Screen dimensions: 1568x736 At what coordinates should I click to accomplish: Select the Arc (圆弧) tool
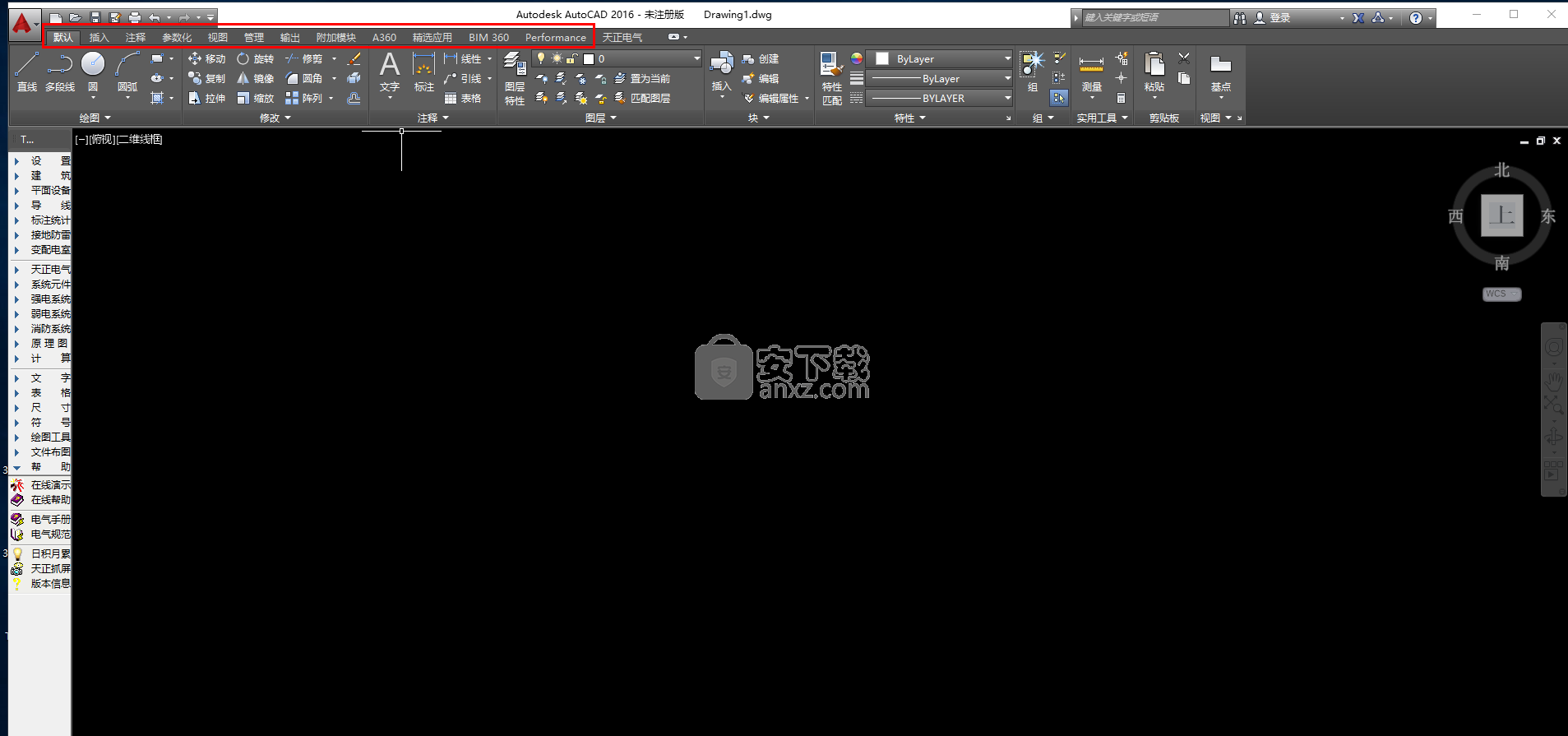tap(127, 72)
